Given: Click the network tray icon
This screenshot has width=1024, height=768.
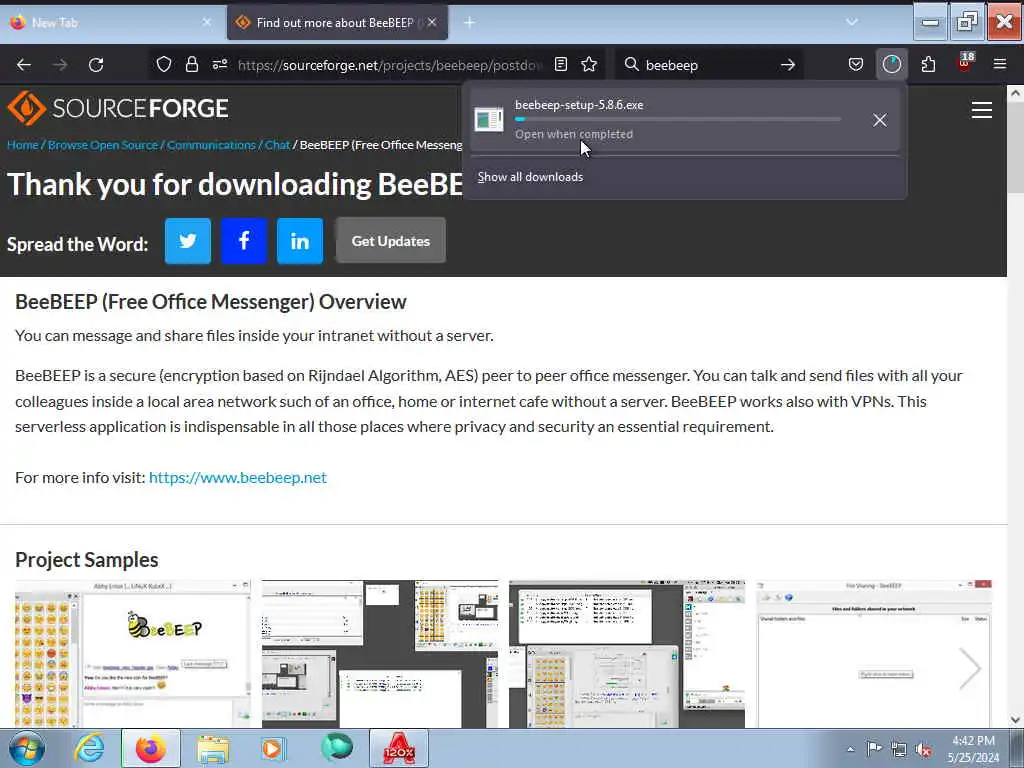Looking at the screenshot, I should 899,749.
